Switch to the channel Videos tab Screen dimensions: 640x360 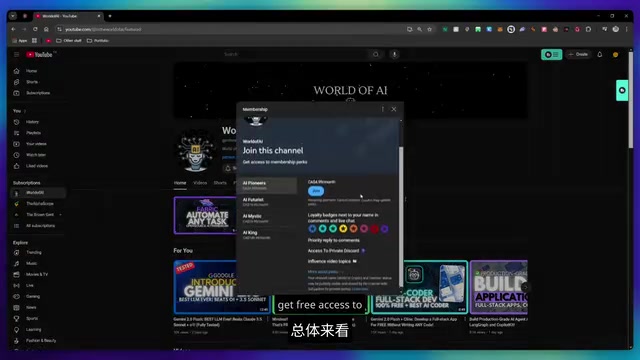point(200,183)
